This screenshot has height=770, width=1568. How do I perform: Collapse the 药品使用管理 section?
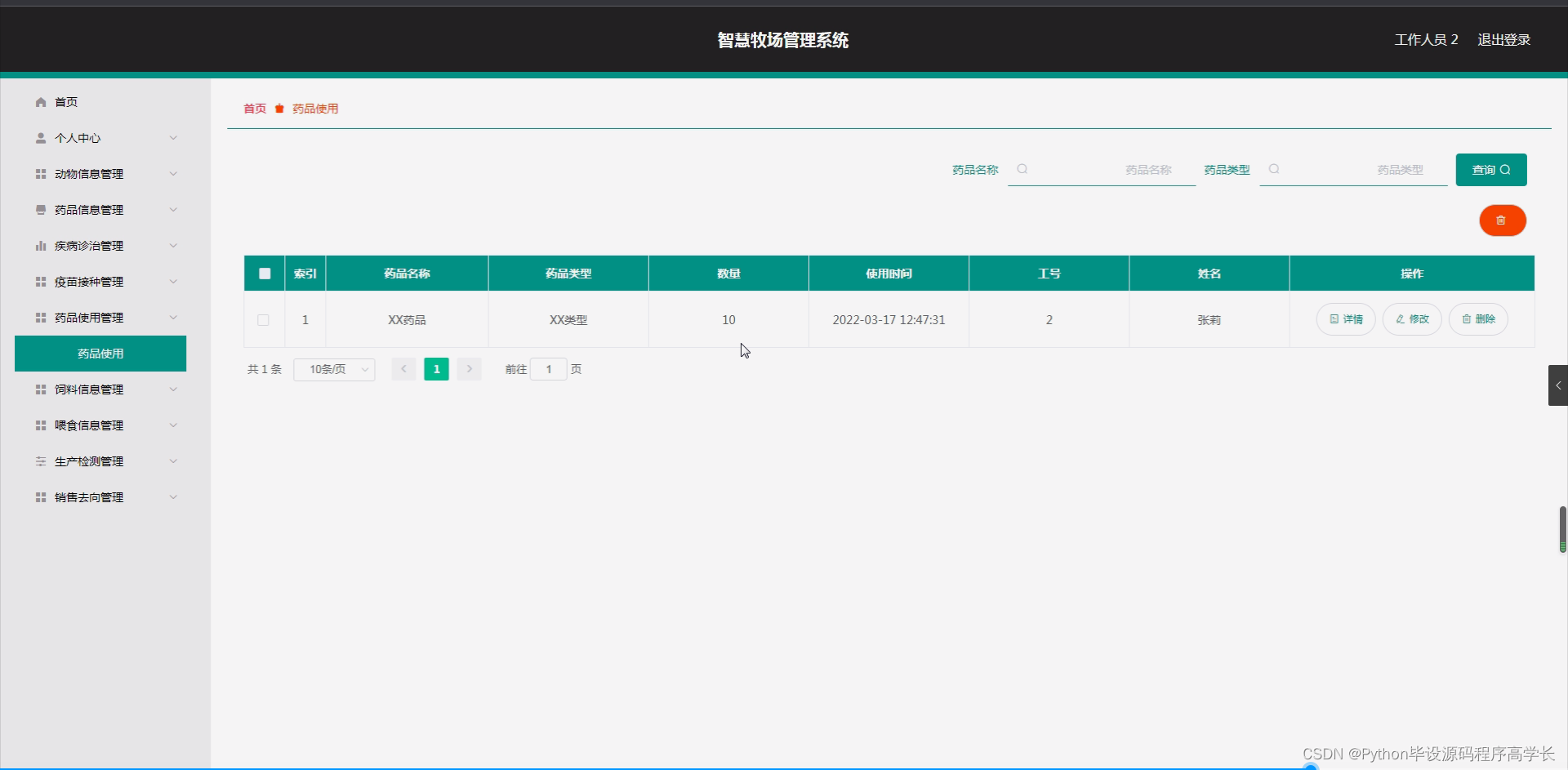tap(173, 318)
